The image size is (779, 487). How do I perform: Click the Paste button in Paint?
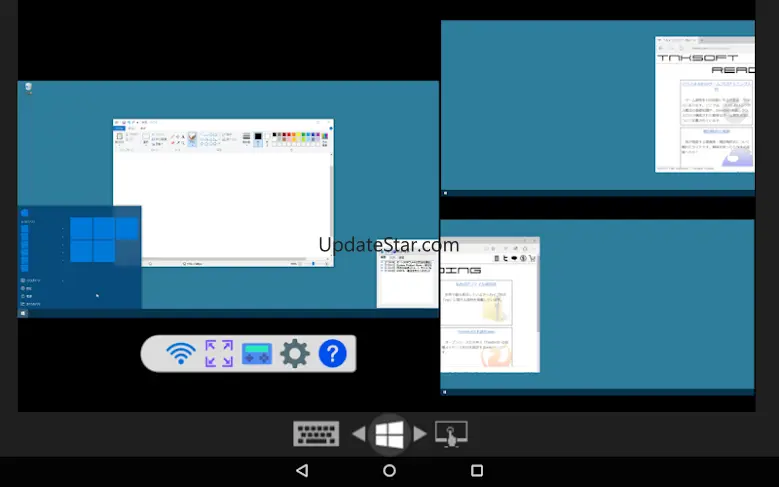119,138
